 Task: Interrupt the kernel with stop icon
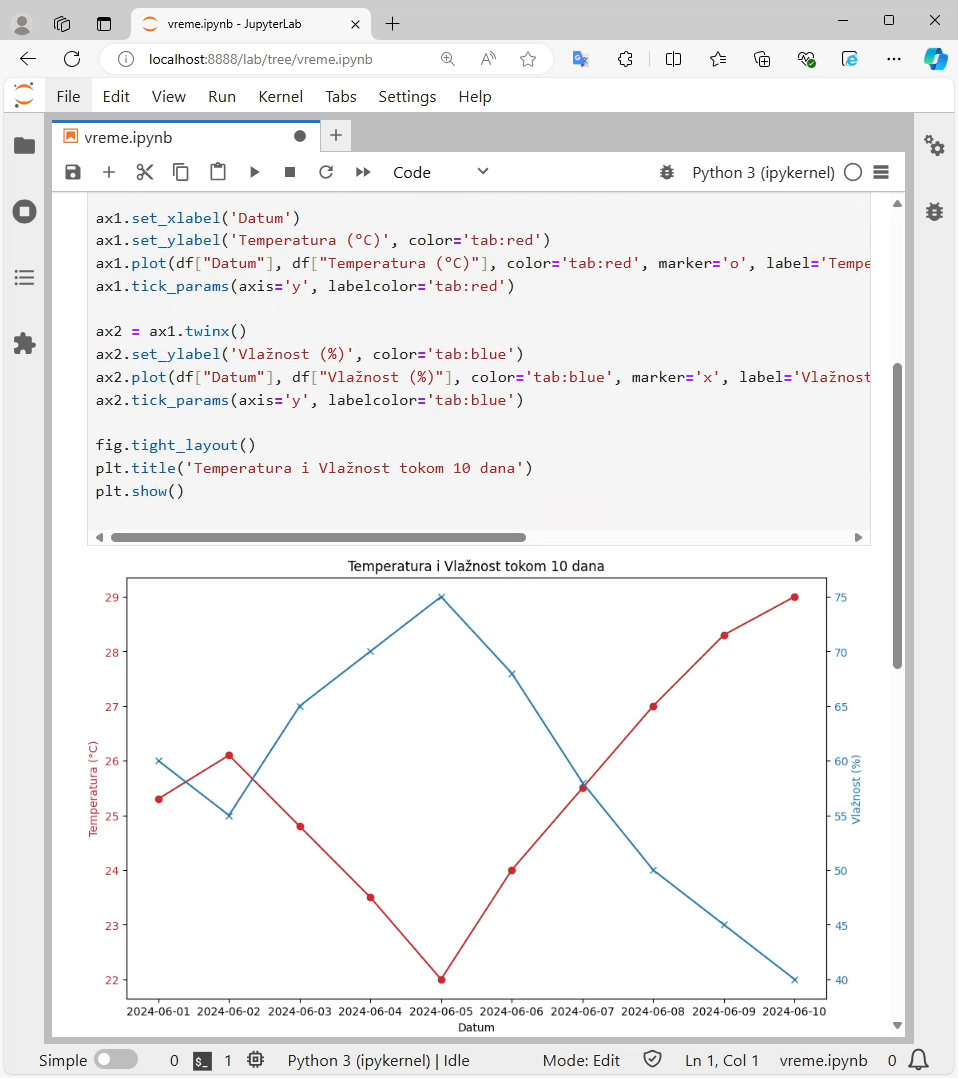tap(290, 172)
